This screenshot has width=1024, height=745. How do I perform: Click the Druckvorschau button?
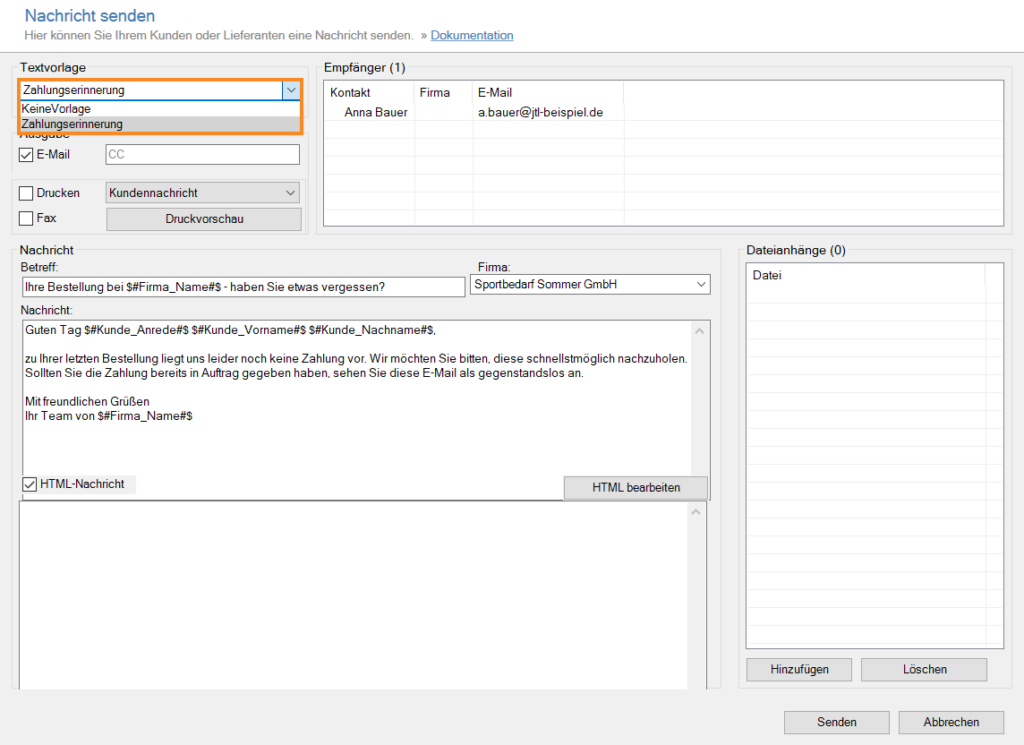203,219
